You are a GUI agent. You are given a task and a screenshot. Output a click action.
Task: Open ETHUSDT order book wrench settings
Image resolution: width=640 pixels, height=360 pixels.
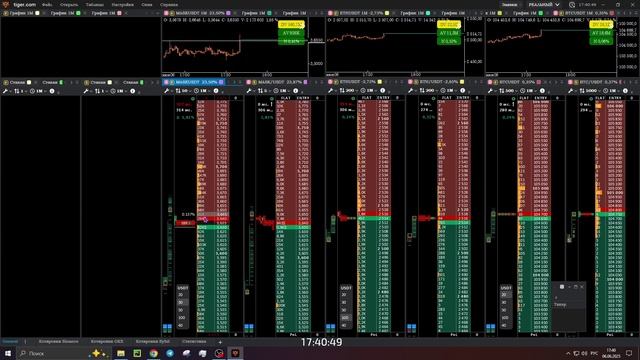pos(330,91)
